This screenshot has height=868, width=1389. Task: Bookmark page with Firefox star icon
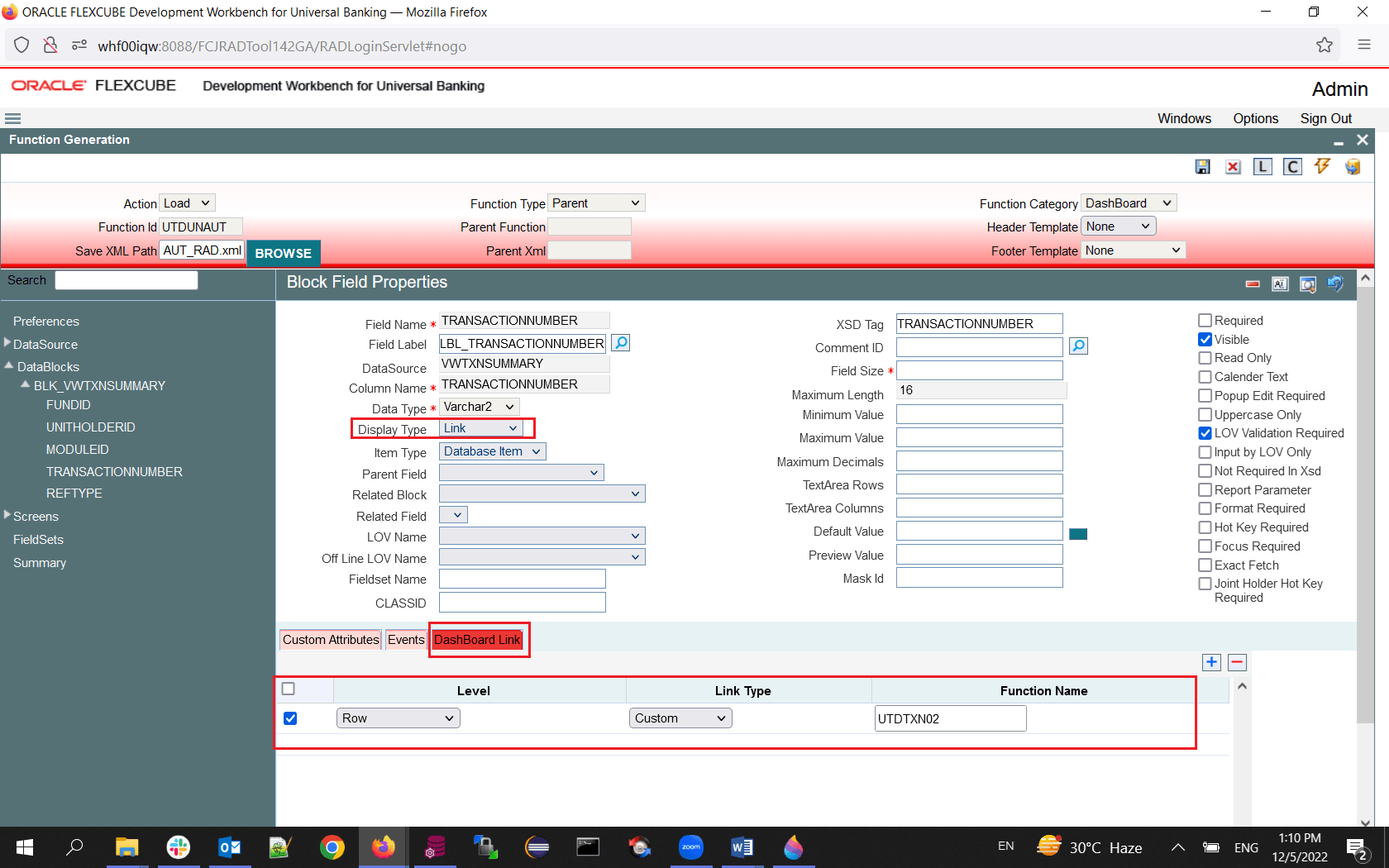pyautogui.click(x=1325, y=45)
